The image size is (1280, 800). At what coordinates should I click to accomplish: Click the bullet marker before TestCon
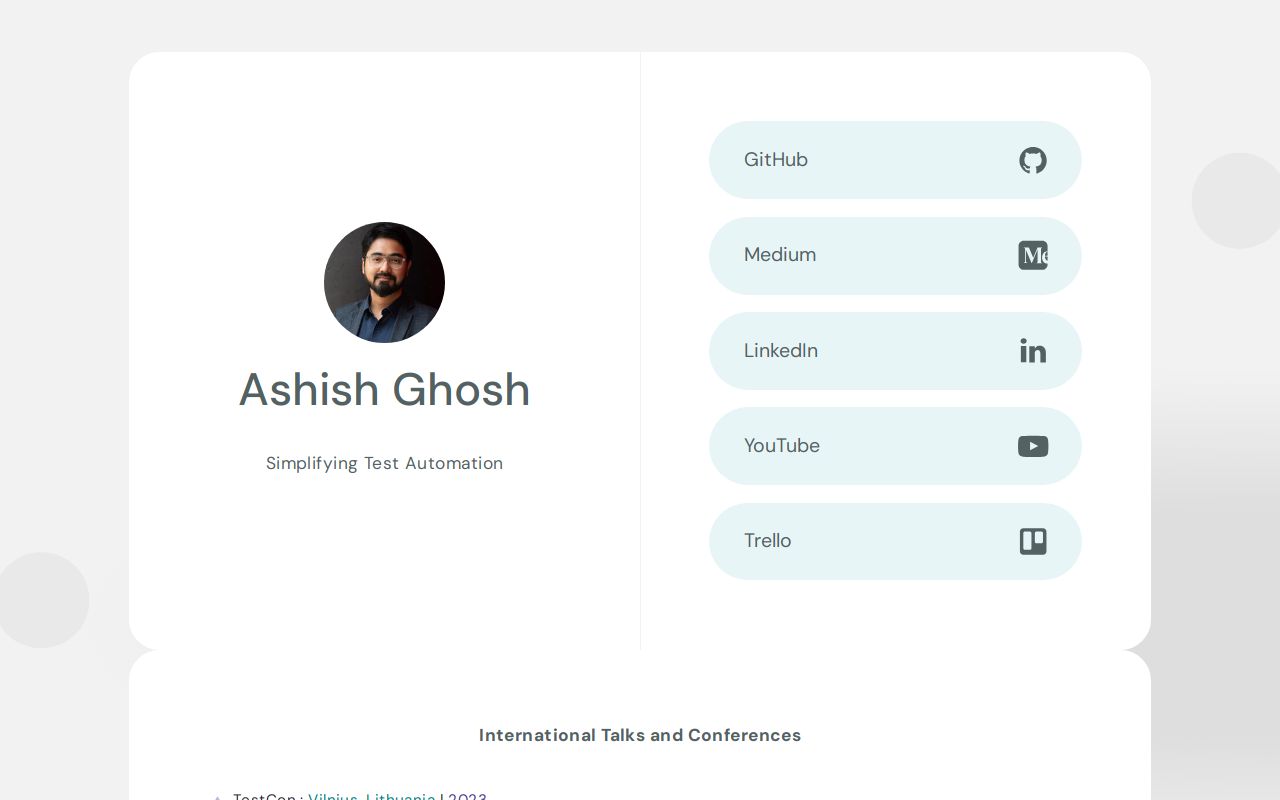(217, 797)
